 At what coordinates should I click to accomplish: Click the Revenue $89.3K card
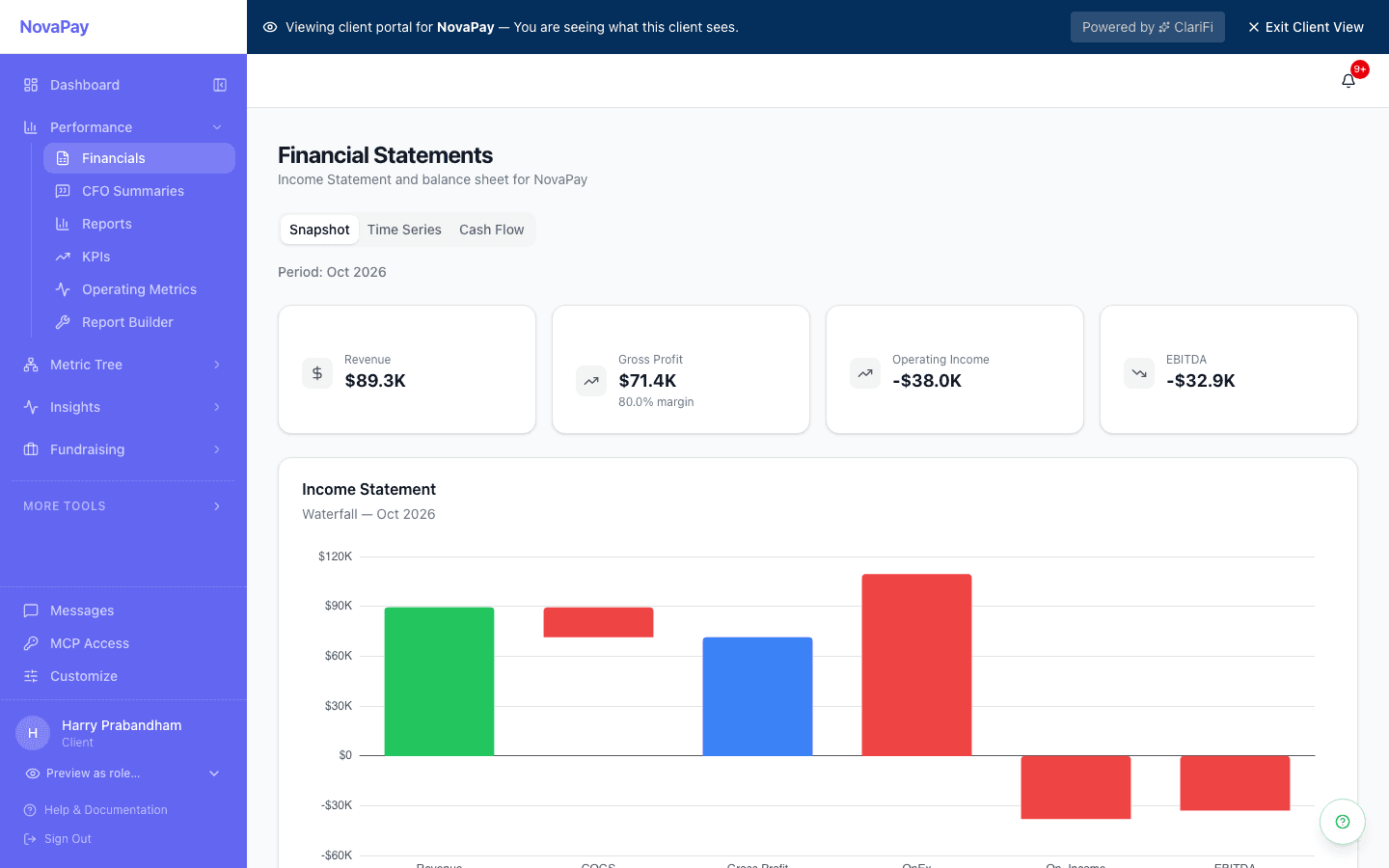click(407, 369)
